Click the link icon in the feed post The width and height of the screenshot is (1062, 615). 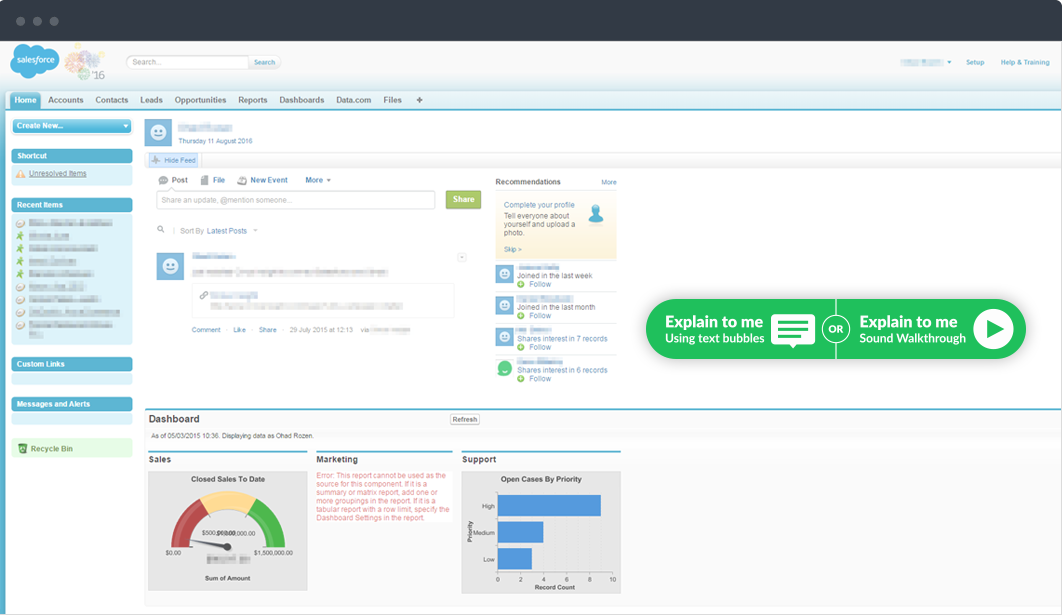203,295
